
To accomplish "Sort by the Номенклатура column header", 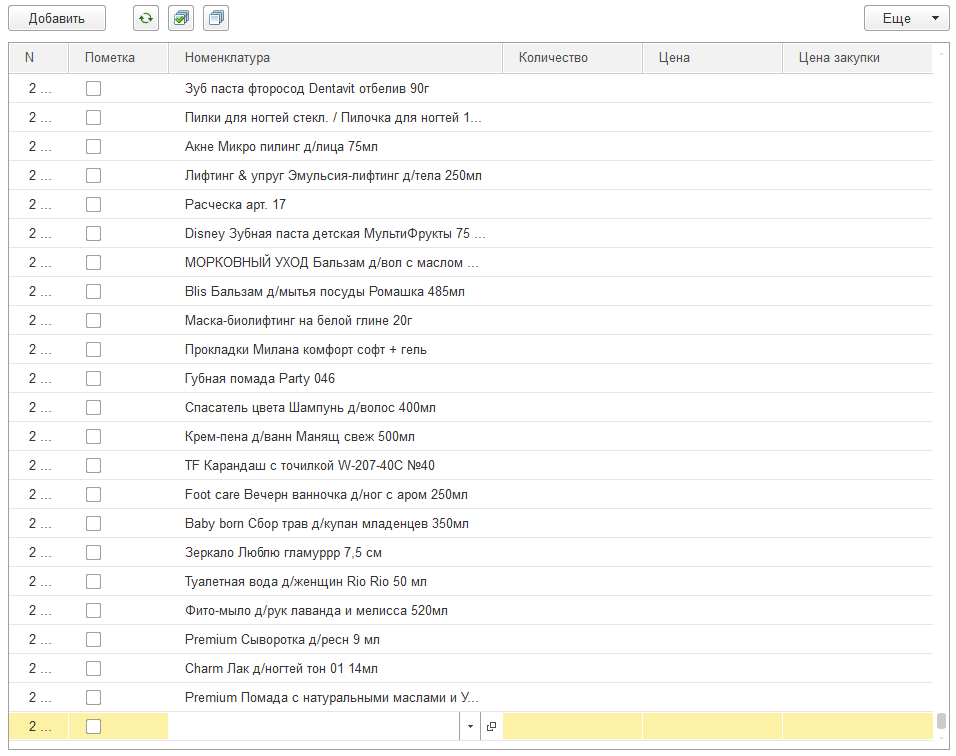I will click(335, 58).
